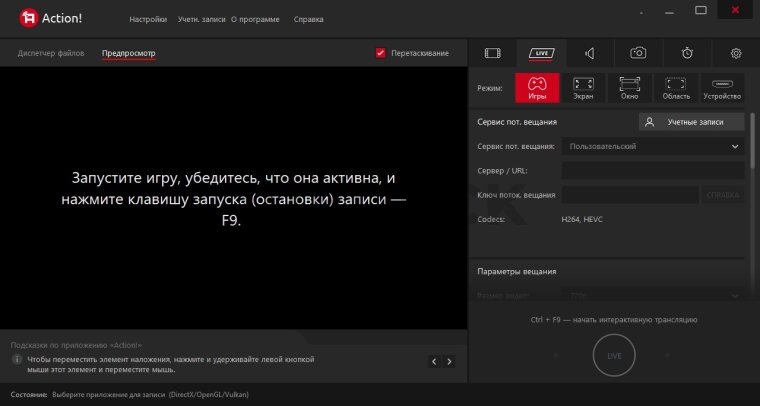Select the Окно window capture mode
760x406 pixels.
[x=629, y=89]
